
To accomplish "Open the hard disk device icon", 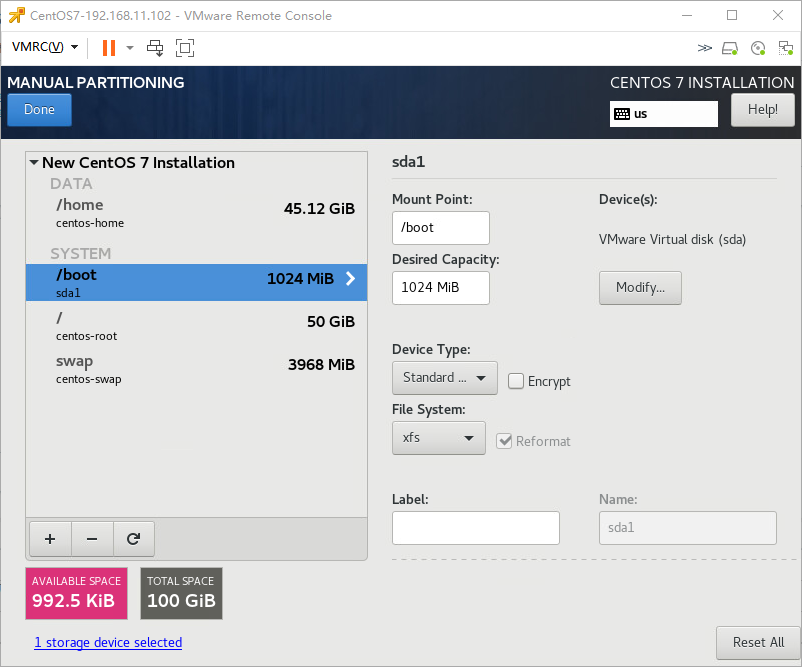I will 730,48.
